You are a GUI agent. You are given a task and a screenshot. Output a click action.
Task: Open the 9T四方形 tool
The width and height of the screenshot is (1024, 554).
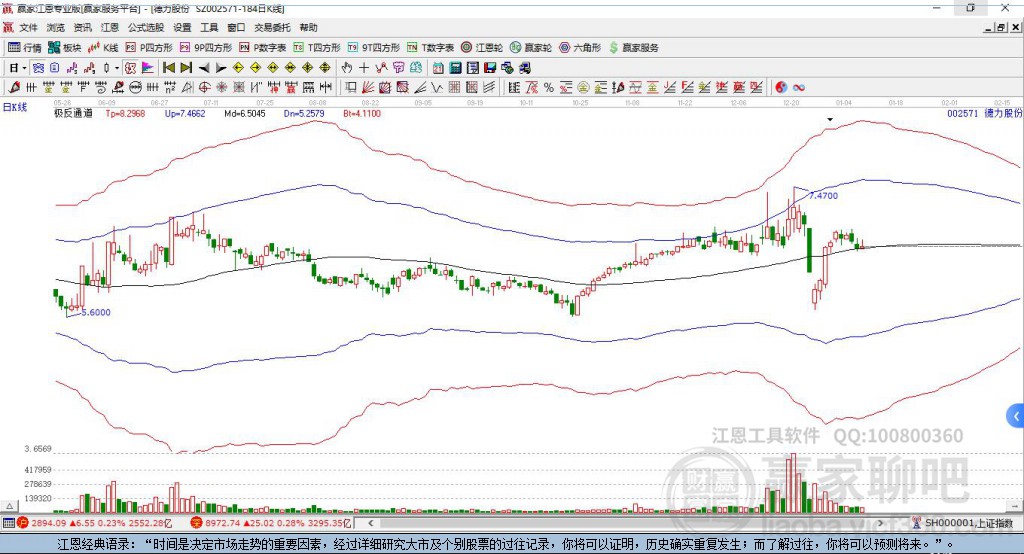coord(374,48)
